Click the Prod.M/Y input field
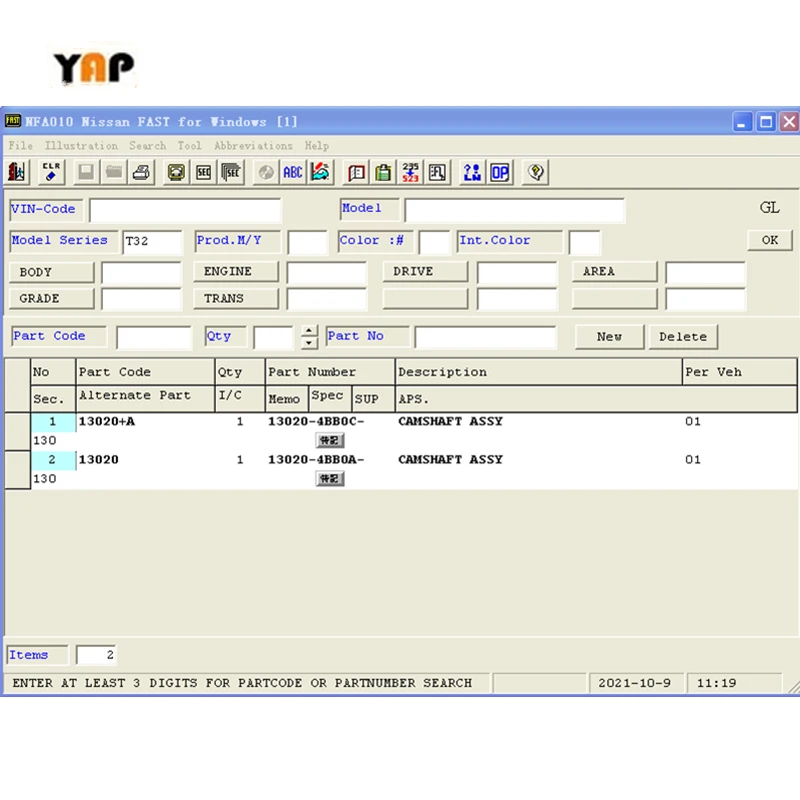Screen dimensions: 800x800 point(307,242)
